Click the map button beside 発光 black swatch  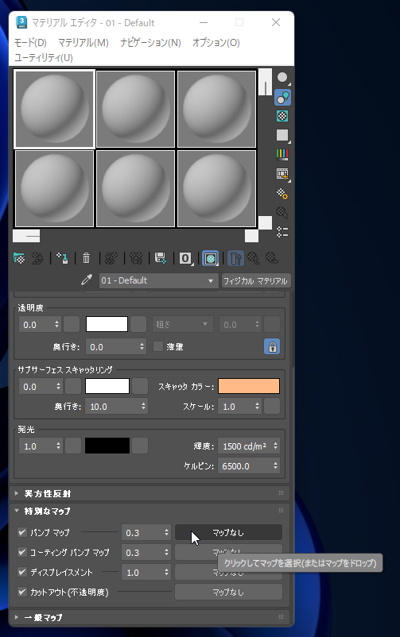tap(140, 446)
